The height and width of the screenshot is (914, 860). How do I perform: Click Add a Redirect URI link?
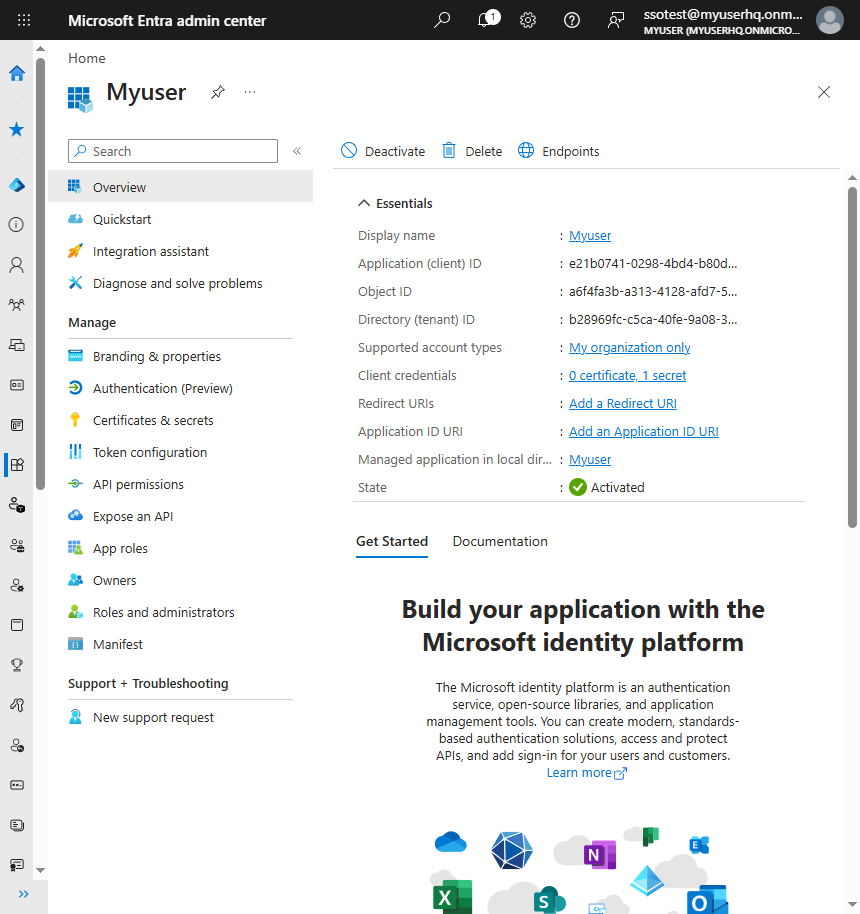click(623, 403)
